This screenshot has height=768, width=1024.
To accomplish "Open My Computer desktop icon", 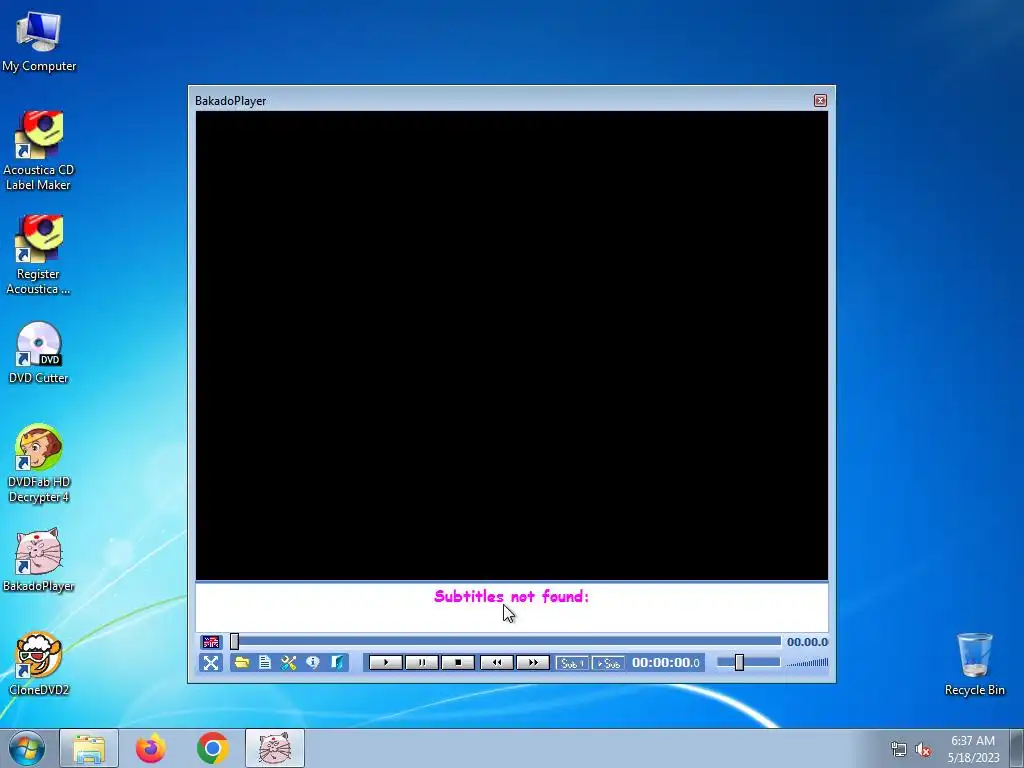I will [39, 41].
